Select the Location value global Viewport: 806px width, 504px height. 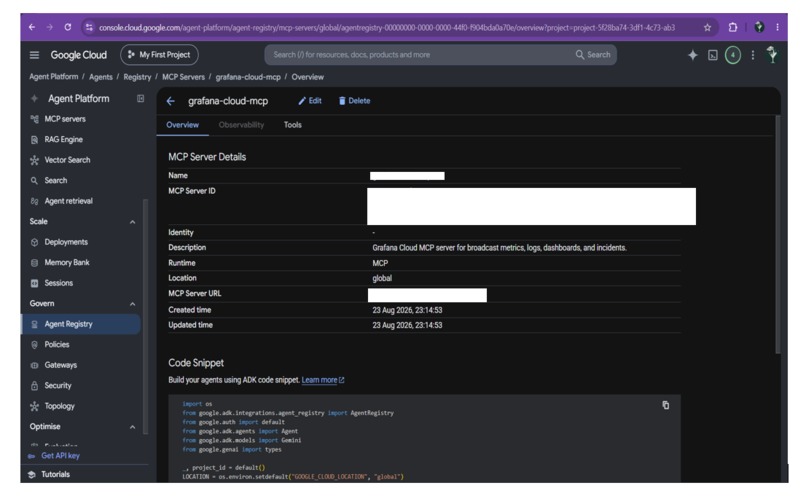click(x=382, y=278)
